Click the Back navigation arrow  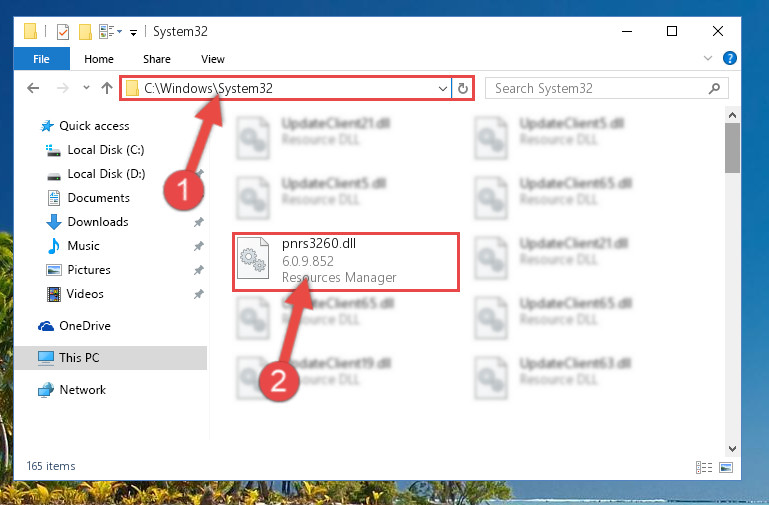[33, 88]
